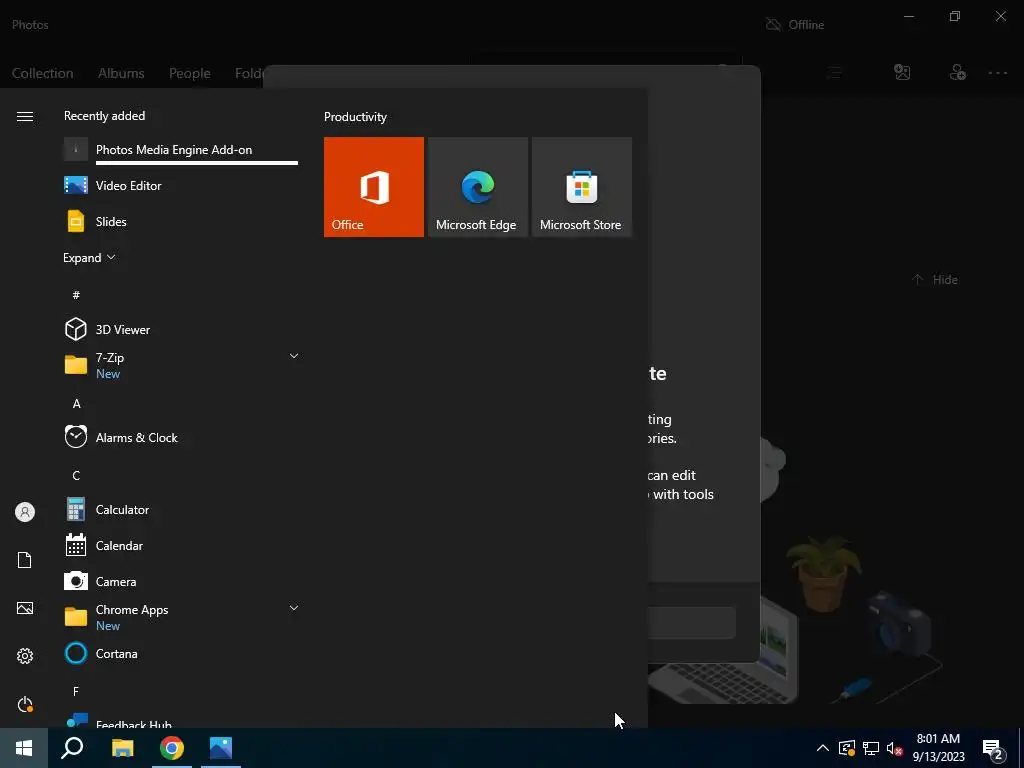Show hidden system tray icons

tap(823, 748)
